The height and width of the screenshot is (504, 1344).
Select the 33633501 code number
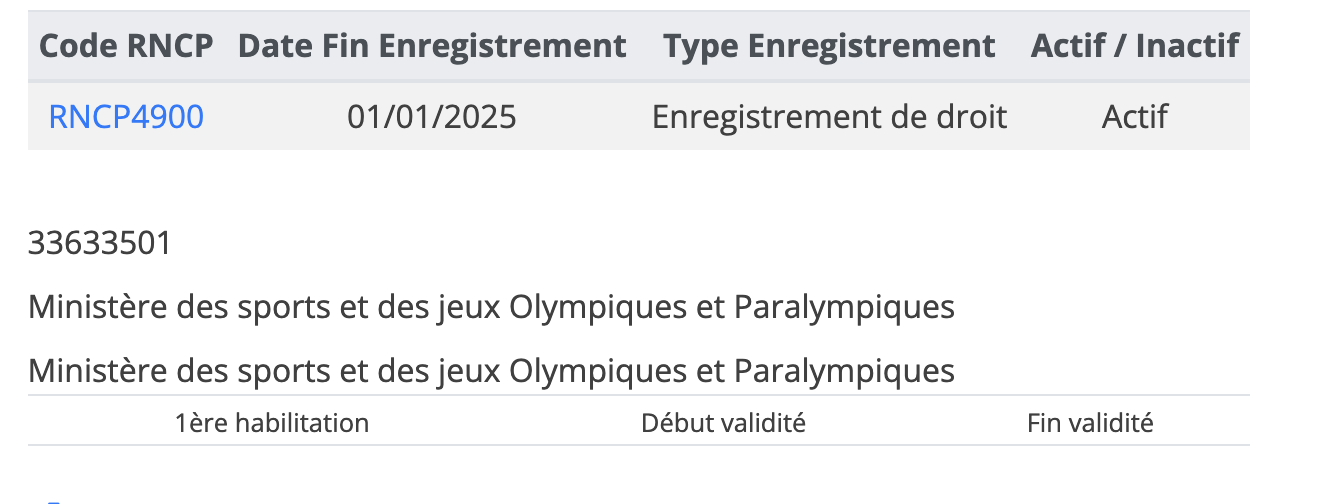point(100,243)
